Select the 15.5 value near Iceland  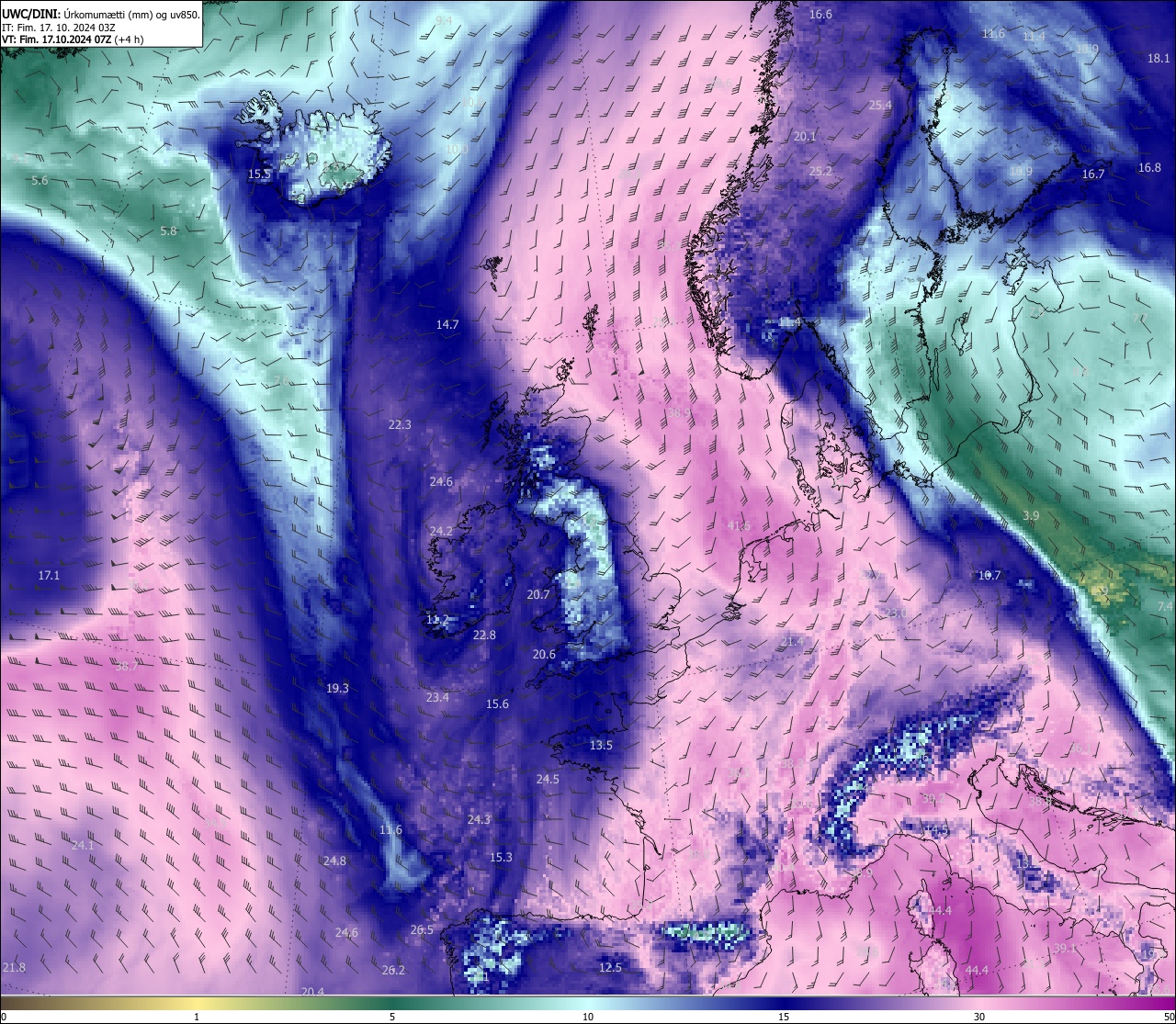point(260,174)
